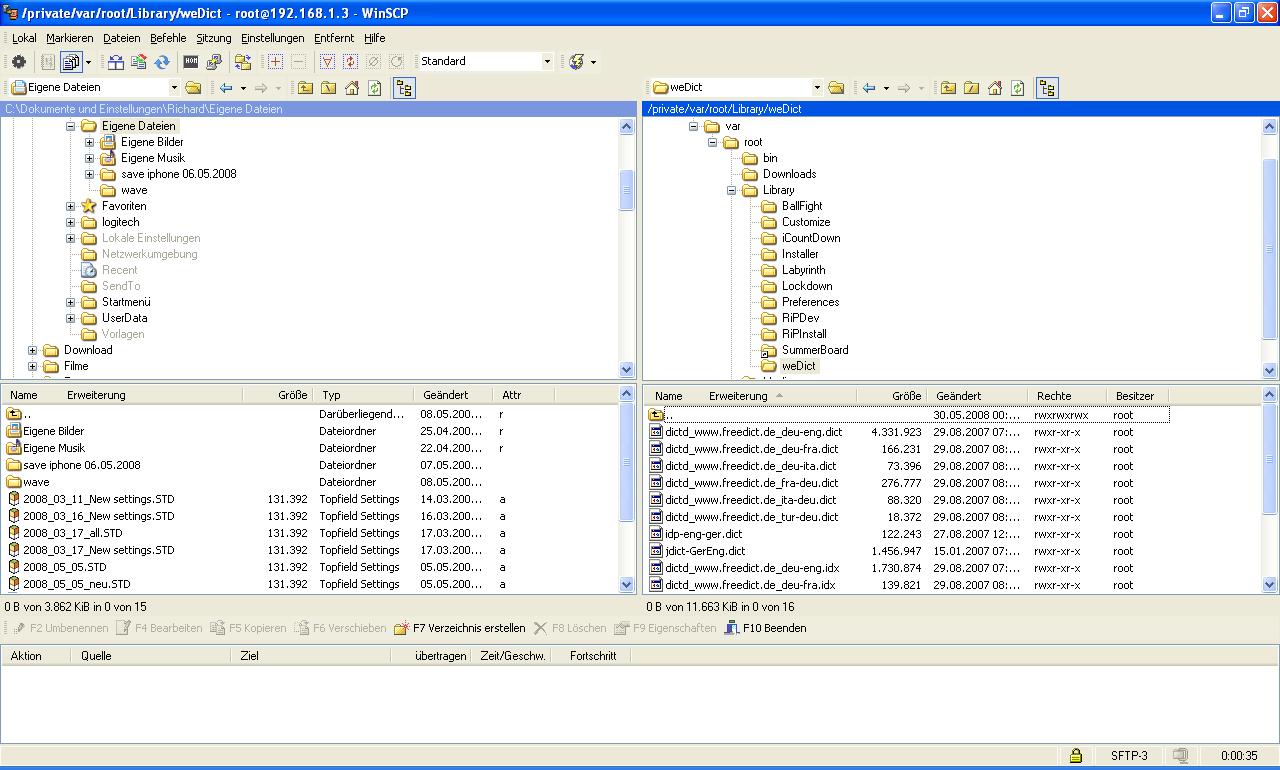Viewport: 1280px width, 770px height.
Task: Click F10 Beenden button
Action: pos(765,628)
